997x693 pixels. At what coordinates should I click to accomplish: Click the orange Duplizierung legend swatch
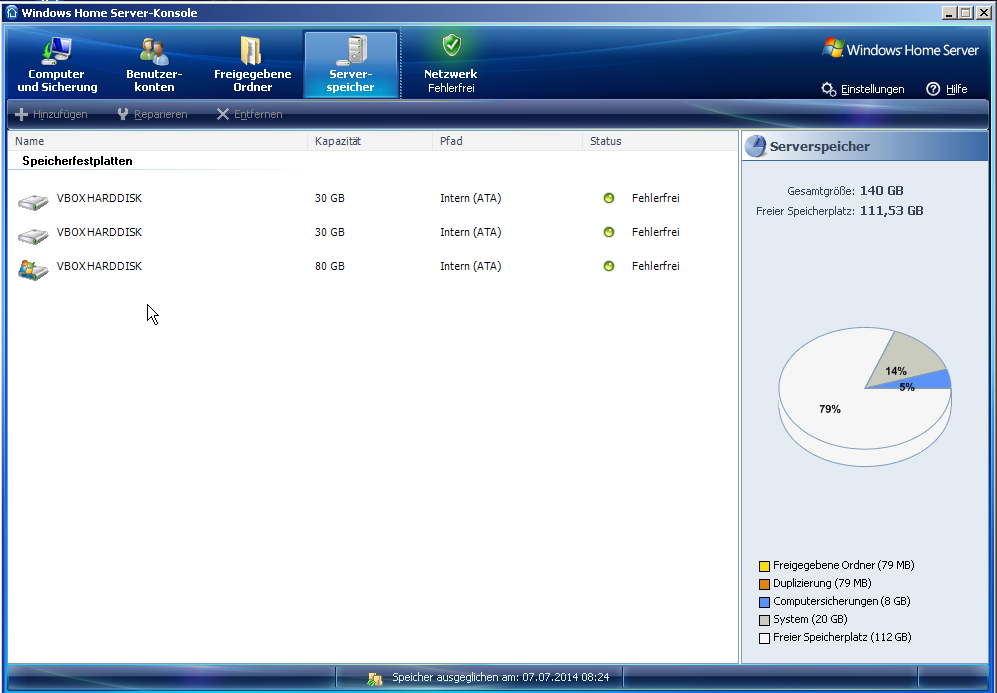pos(764,584)
